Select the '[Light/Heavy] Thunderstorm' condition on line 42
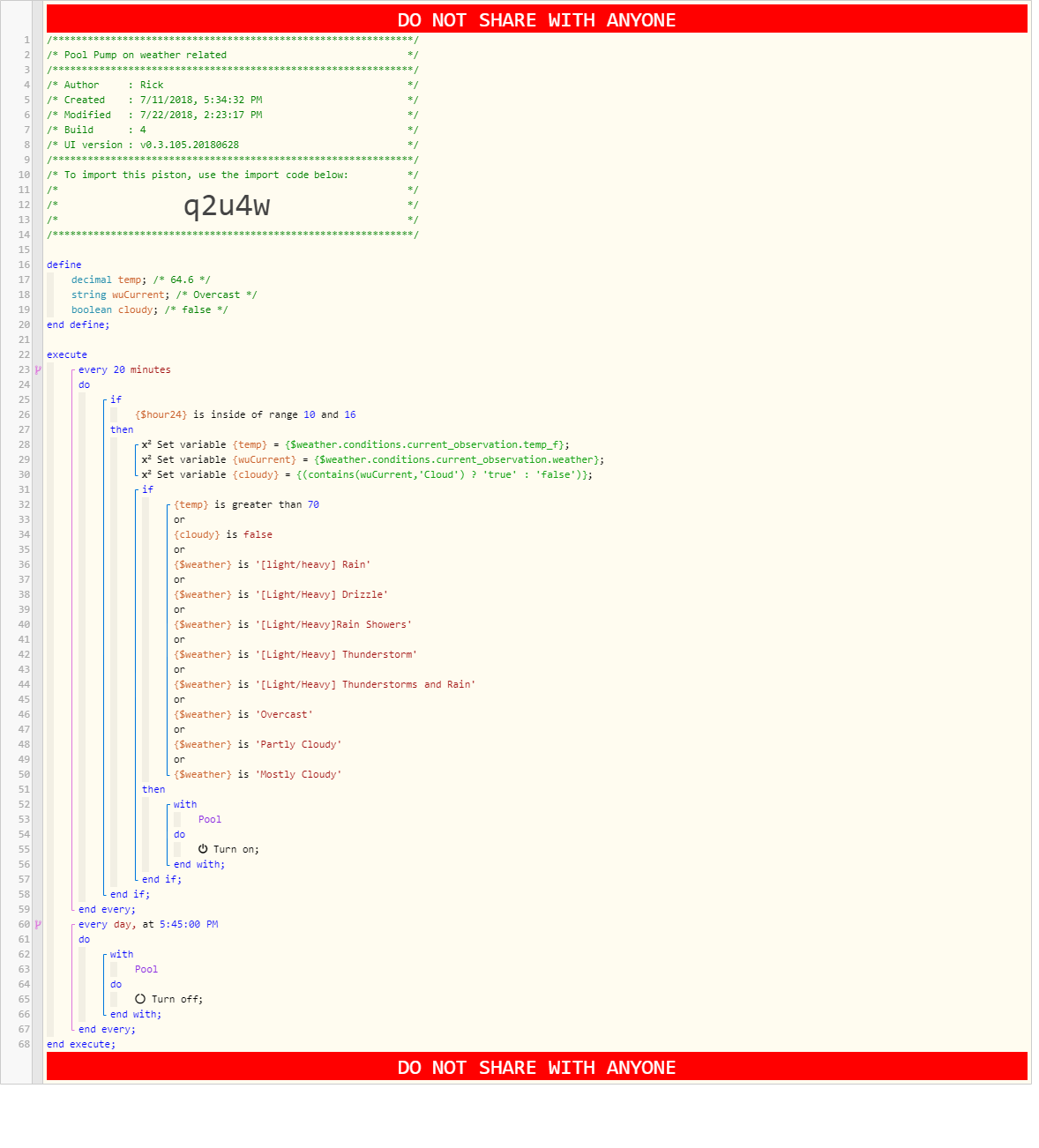 pos(295,654)
